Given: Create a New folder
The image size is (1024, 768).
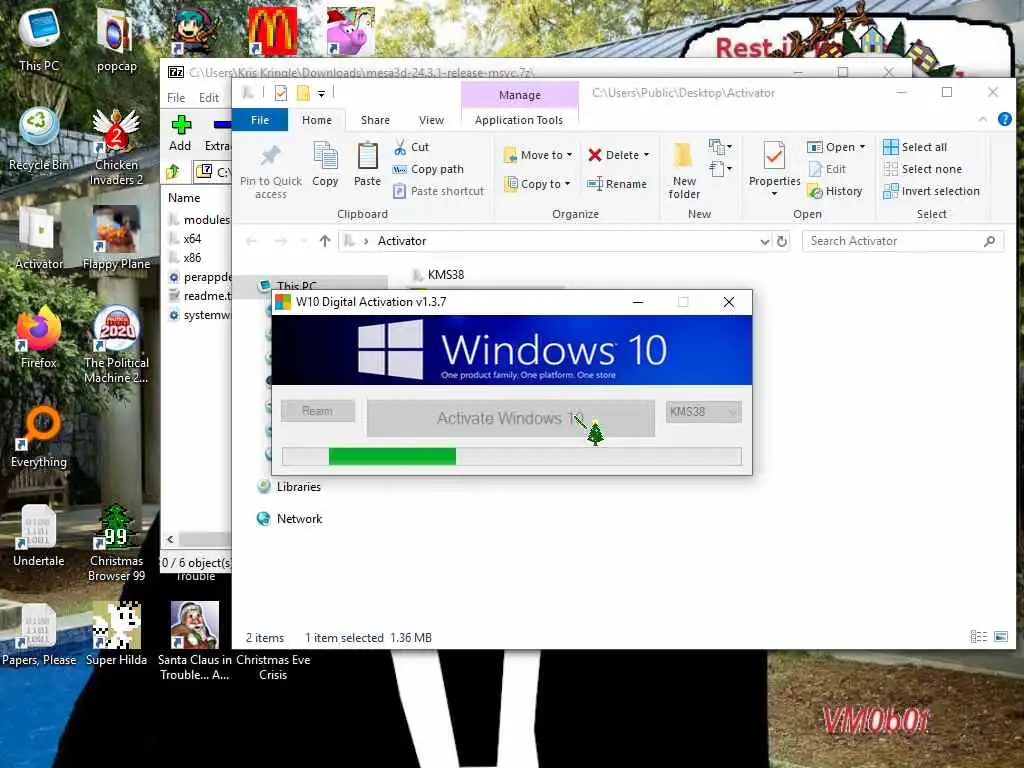Looking at the screenshot, I should (x=684, y=171).
